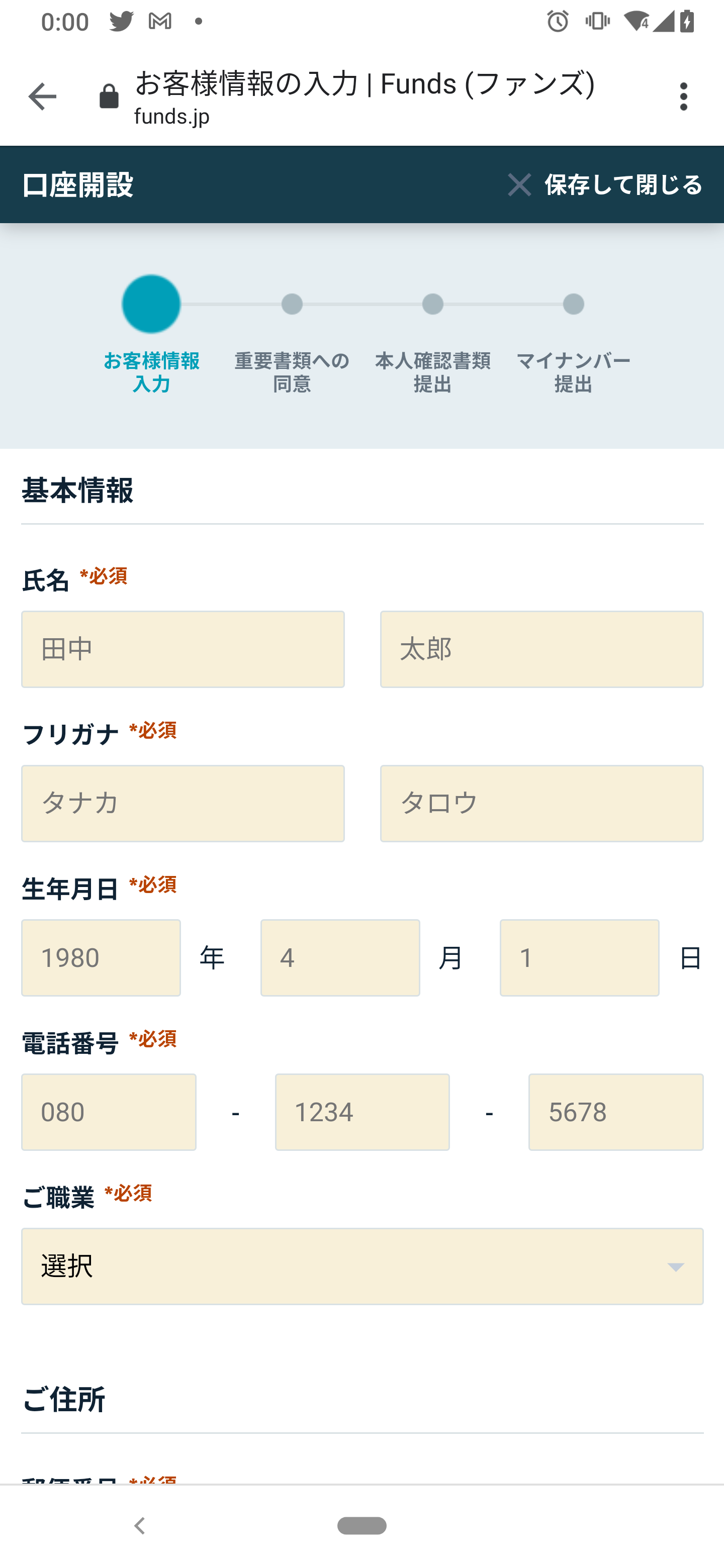Select the 本人確認書類提出 step

click(x=432, y=305)
